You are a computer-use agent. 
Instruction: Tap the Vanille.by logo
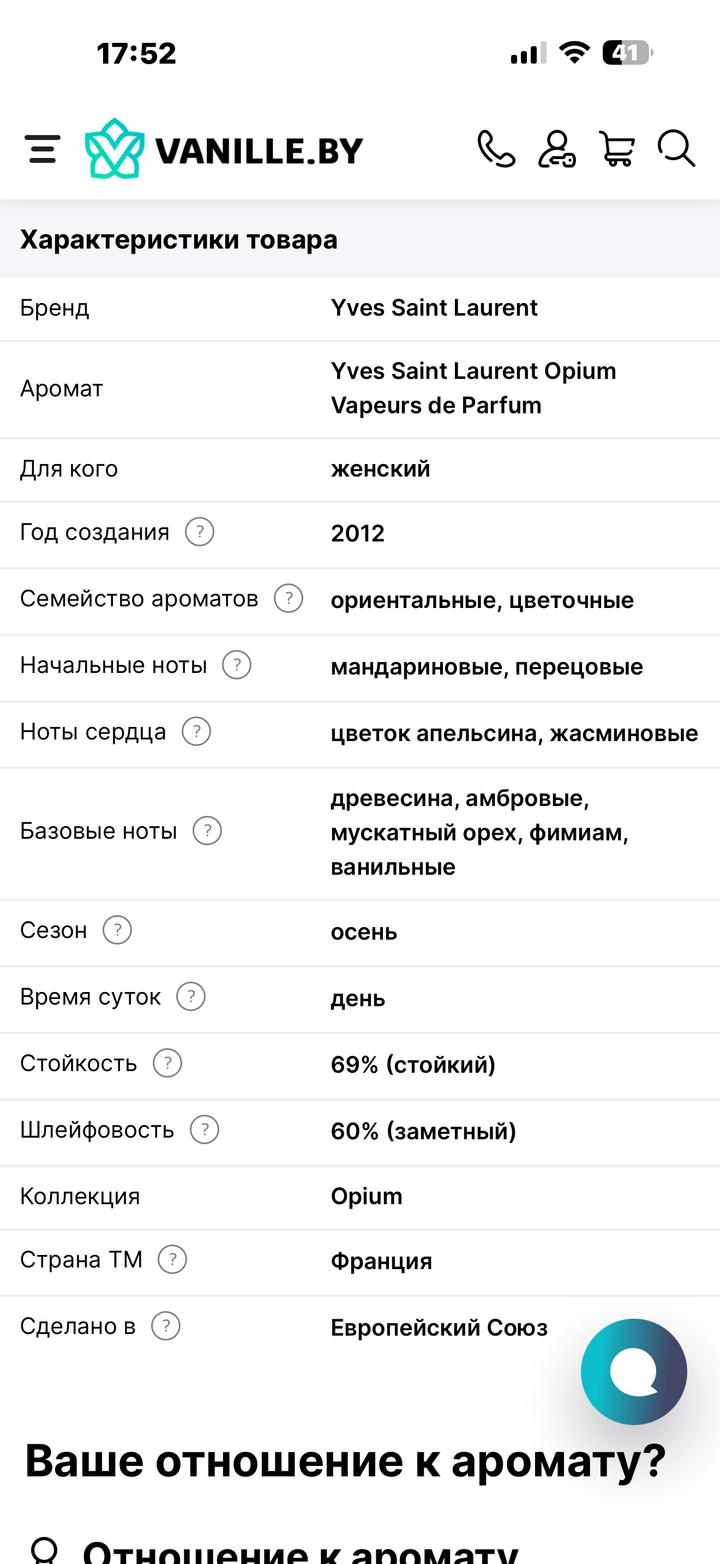pyautogui.click(x=224, y=150)
